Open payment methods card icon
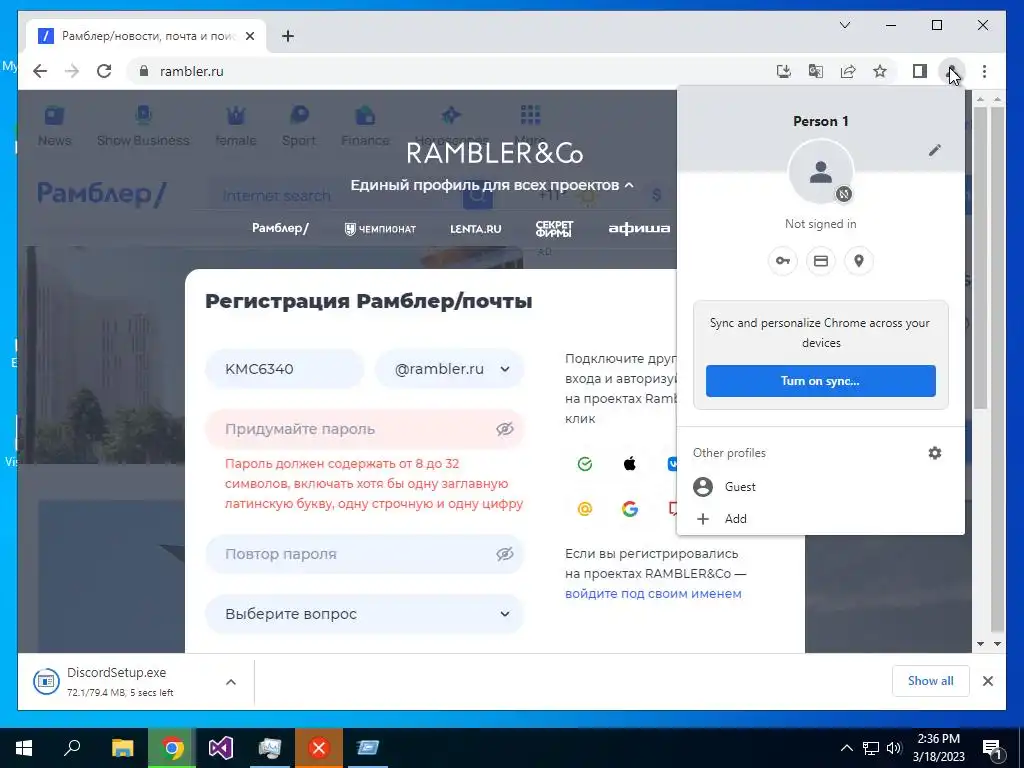Viewport: 1024px width, 768px height. click(x=821, y=261)
